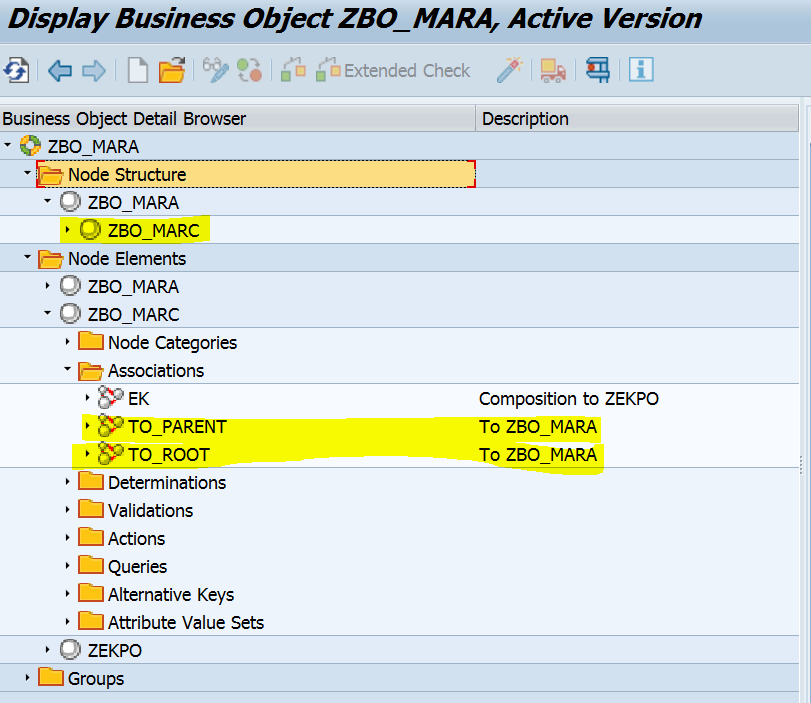Screen dimensions: 811x703
Task: Expand the Determinations folder
Action: 69,482
